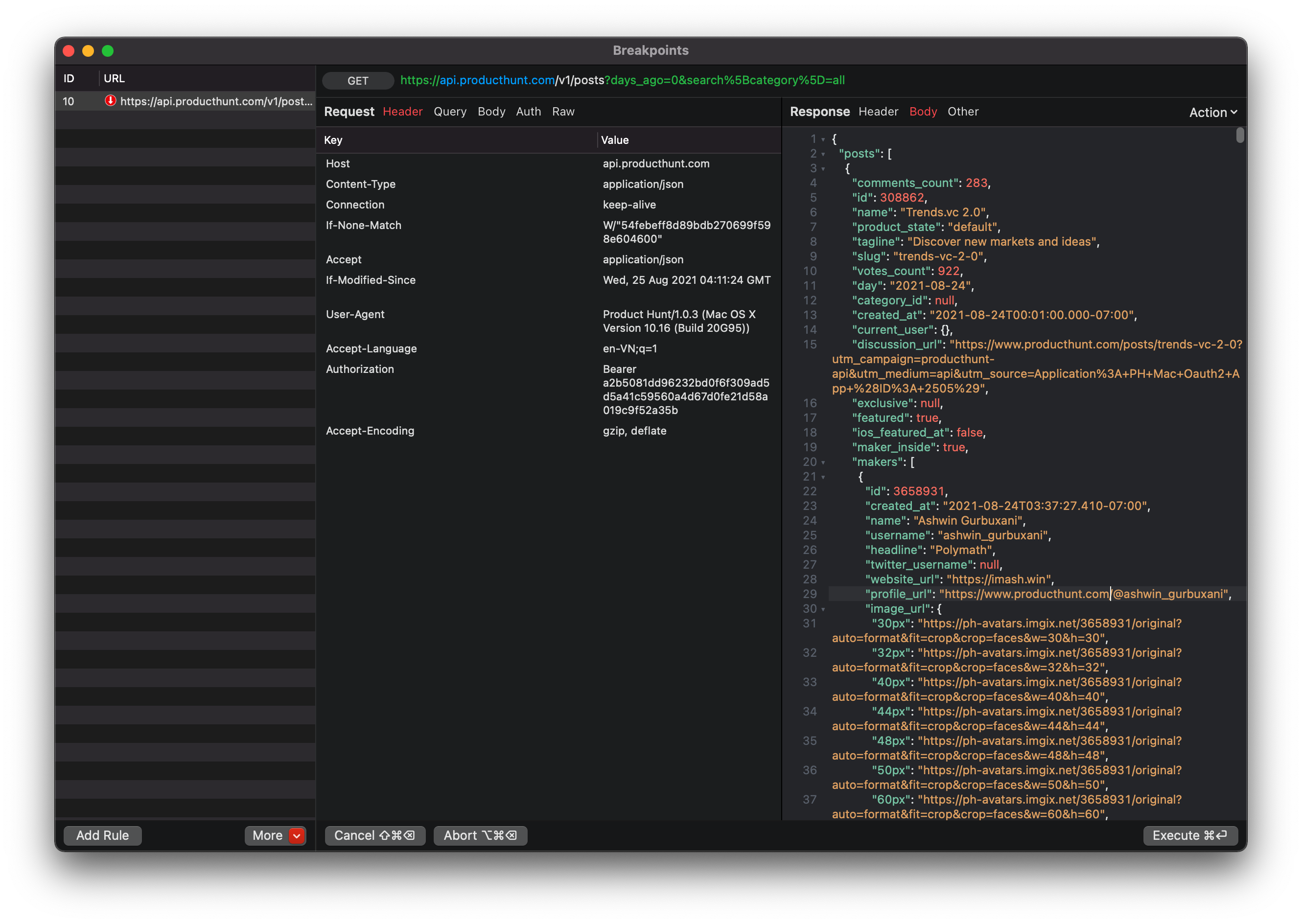Open the red dropdown arrow beside More
Viewport: 1302px width, 924px height.
[297, 835]
